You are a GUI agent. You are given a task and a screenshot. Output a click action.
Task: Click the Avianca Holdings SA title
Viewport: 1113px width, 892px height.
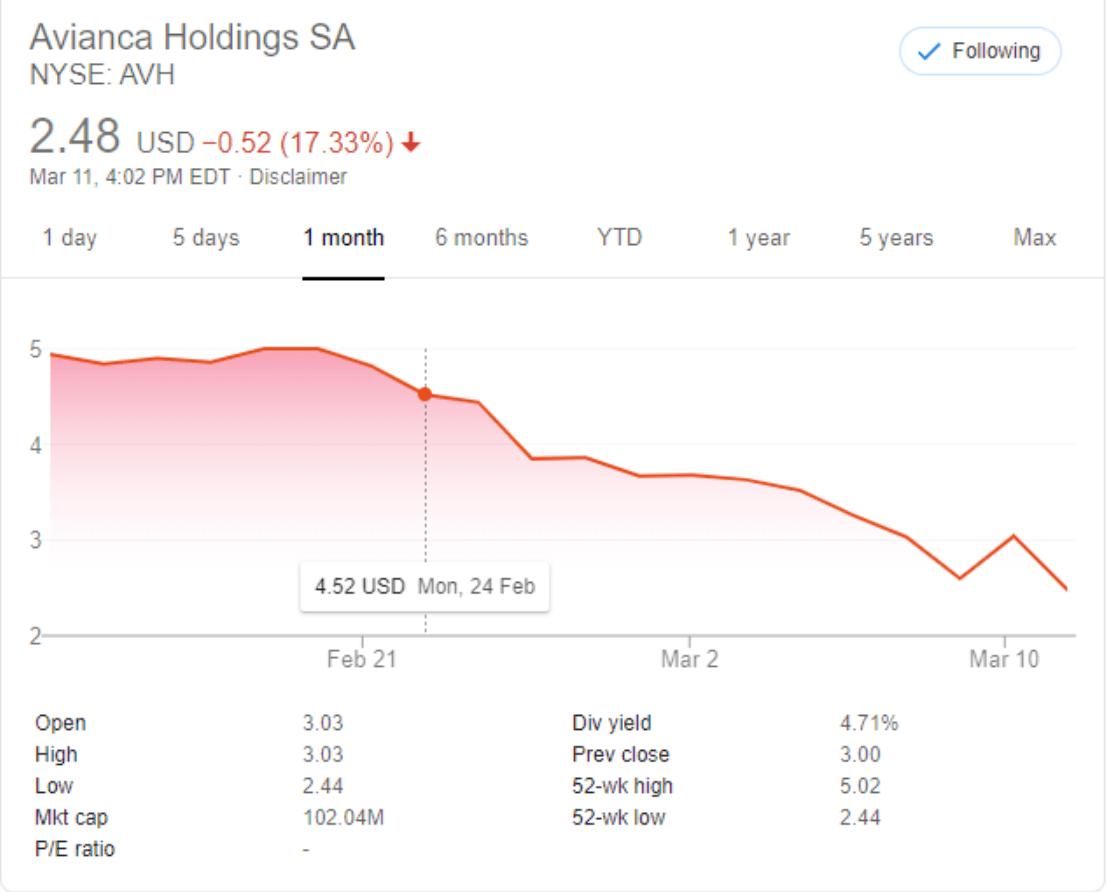coord(192,37)
